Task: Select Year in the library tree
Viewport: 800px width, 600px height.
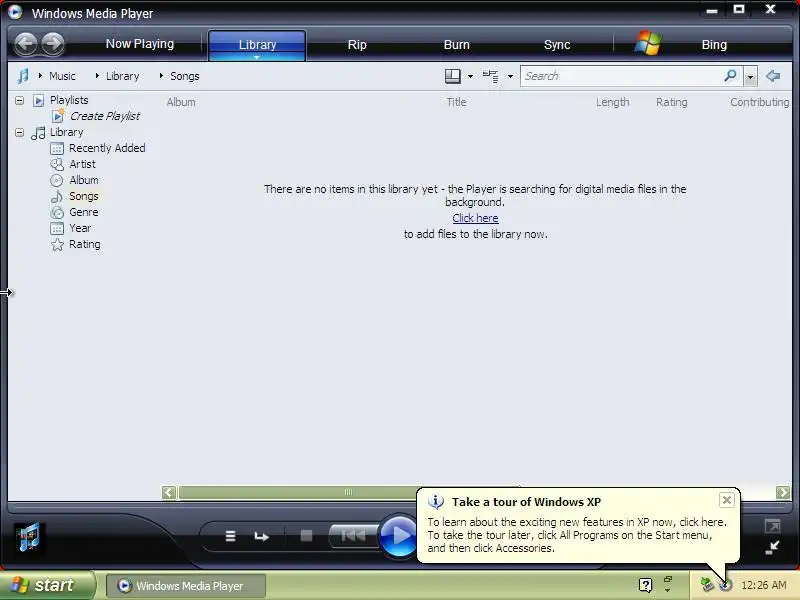Action: pos(80,228)
